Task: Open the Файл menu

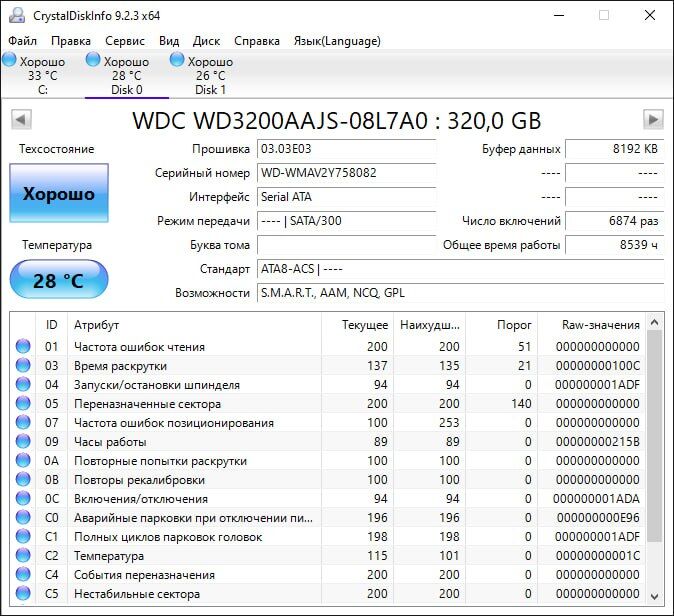Action: point(22,41)
